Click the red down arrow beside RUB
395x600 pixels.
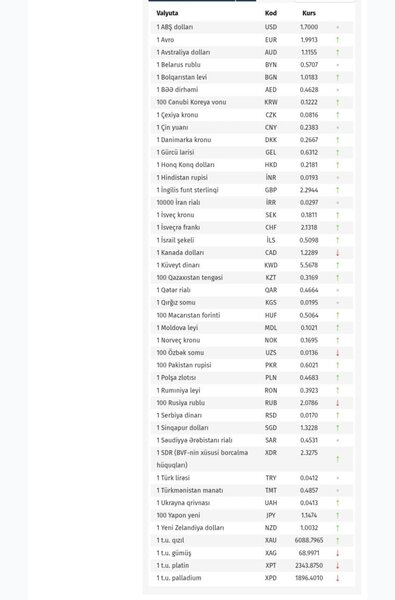338,403
